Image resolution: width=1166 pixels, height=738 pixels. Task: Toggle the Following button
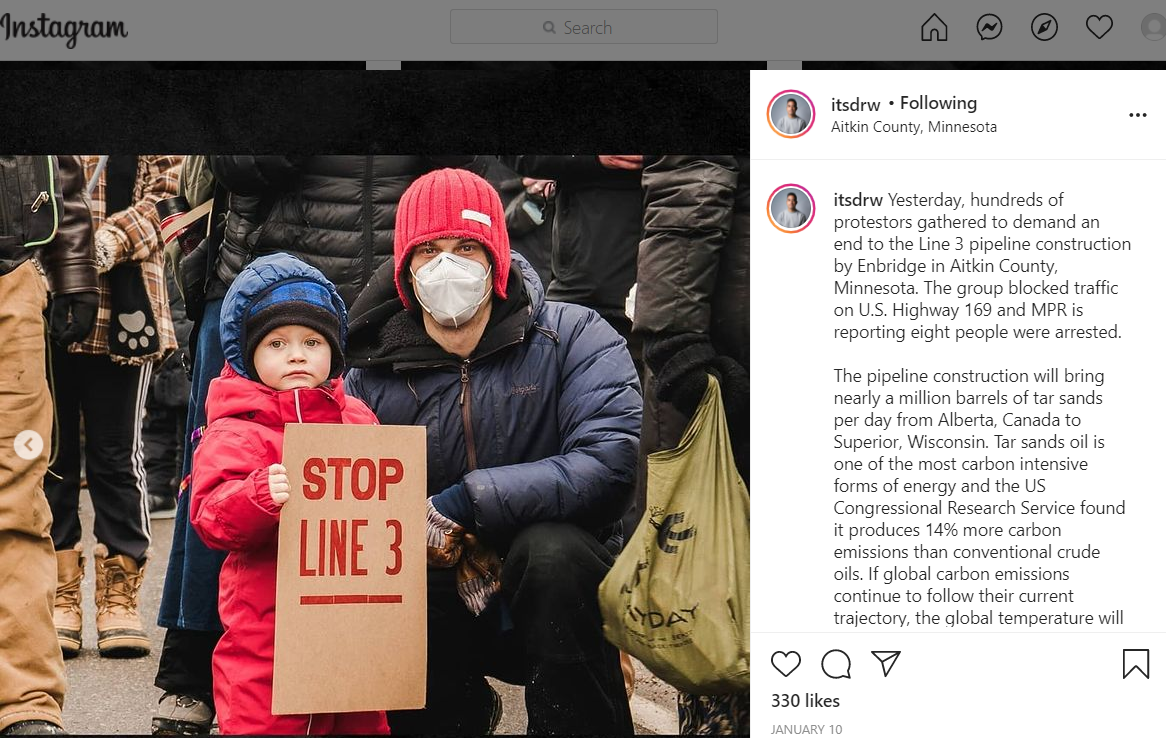938,103
